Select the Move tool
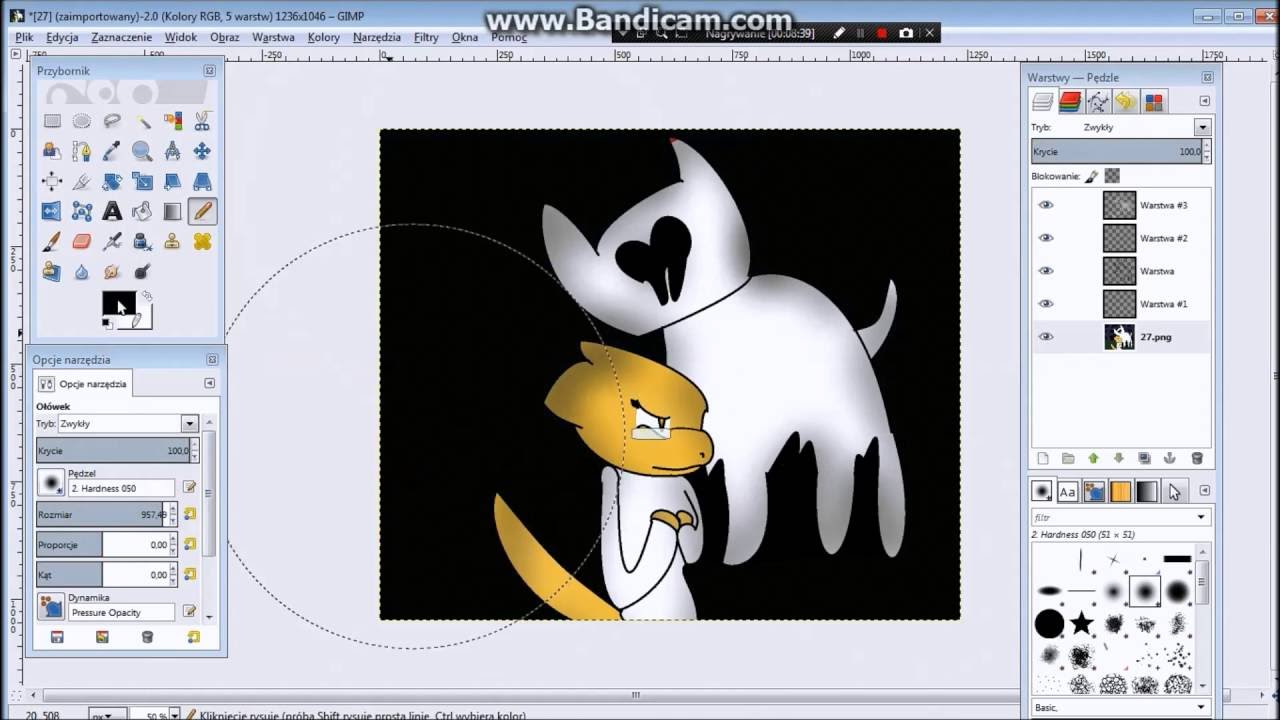The image size is (1280, 720). [202, 151]
